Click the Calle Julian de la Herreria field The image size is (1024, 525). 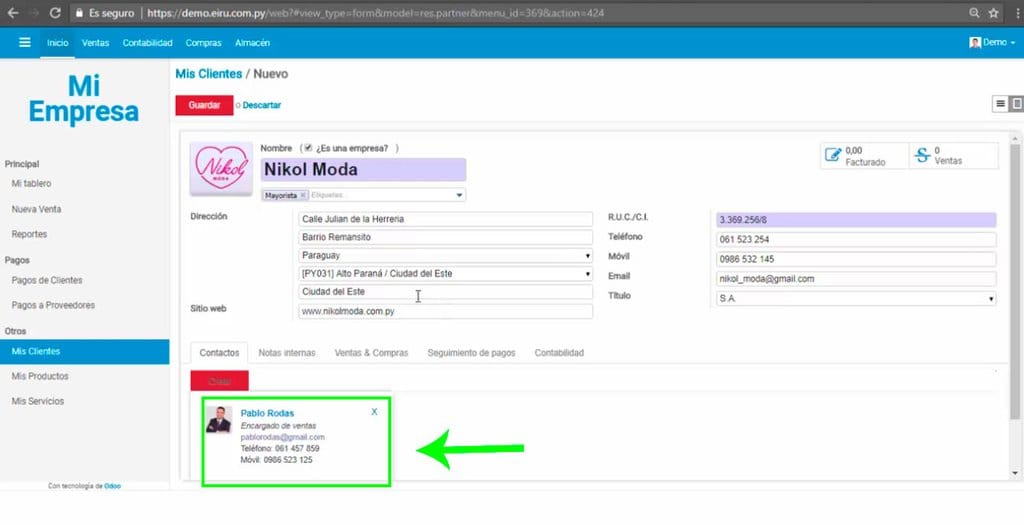[445, 219]
